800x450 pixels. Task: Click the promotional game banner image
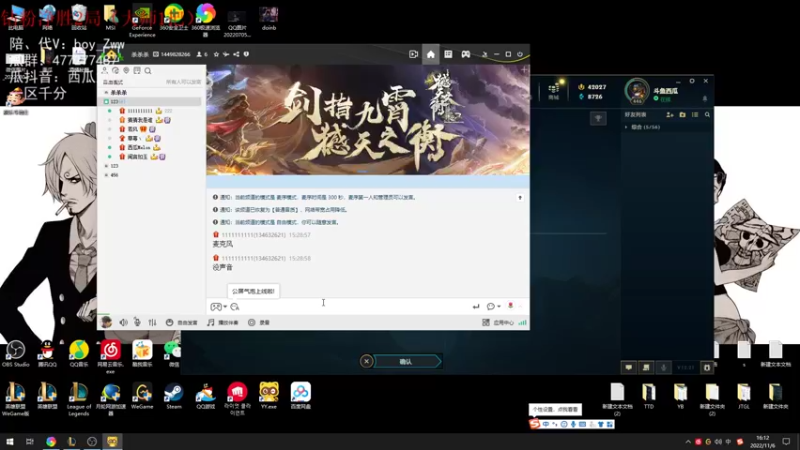[368, 119]
